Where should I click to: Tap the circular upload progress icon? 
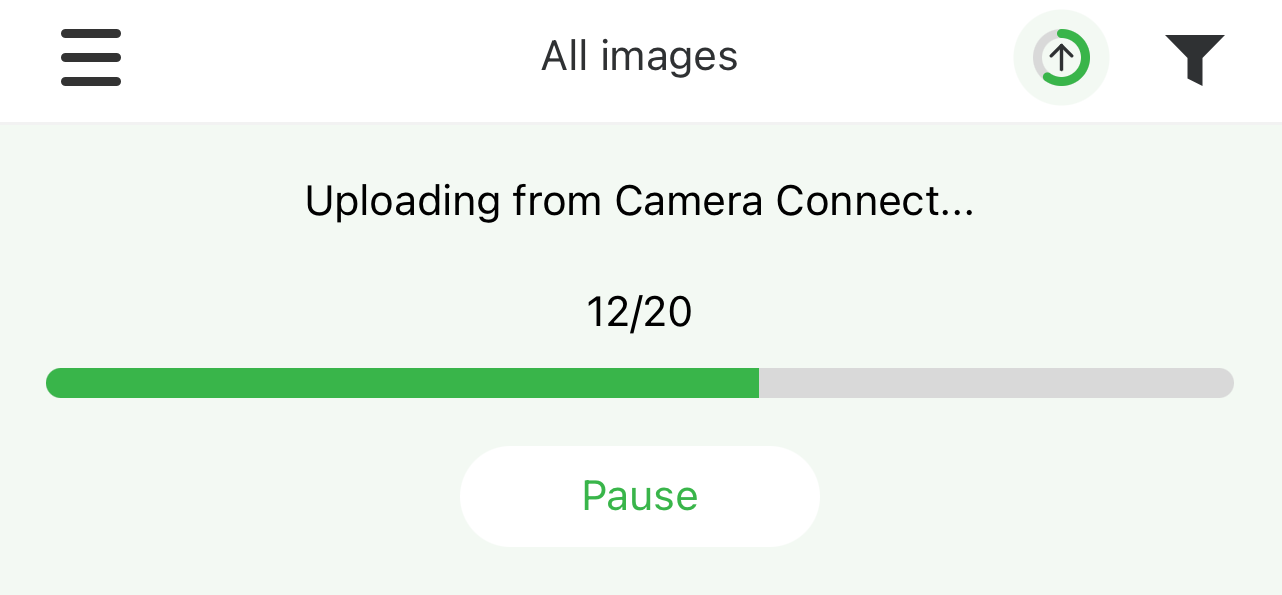pos(1061,57)
